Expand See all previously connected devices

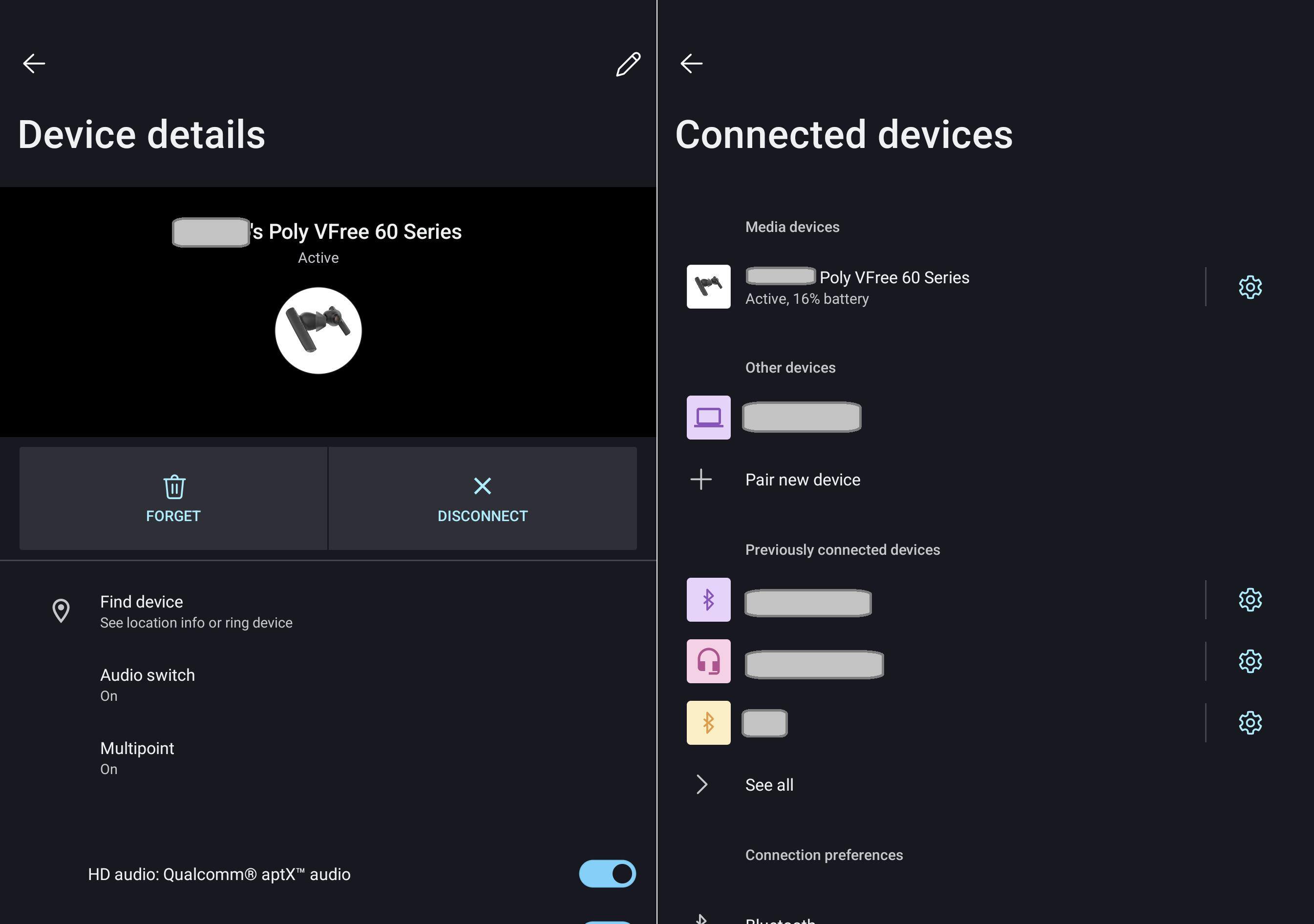point(769,785)
